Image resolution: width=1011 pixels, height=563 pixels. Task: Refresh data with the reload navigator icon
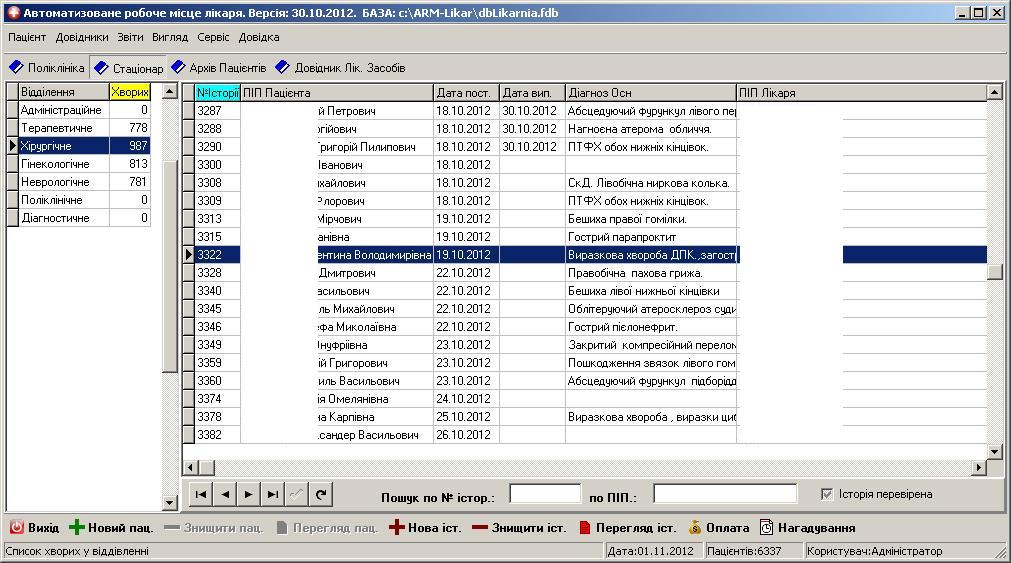[x=320, y=495]
